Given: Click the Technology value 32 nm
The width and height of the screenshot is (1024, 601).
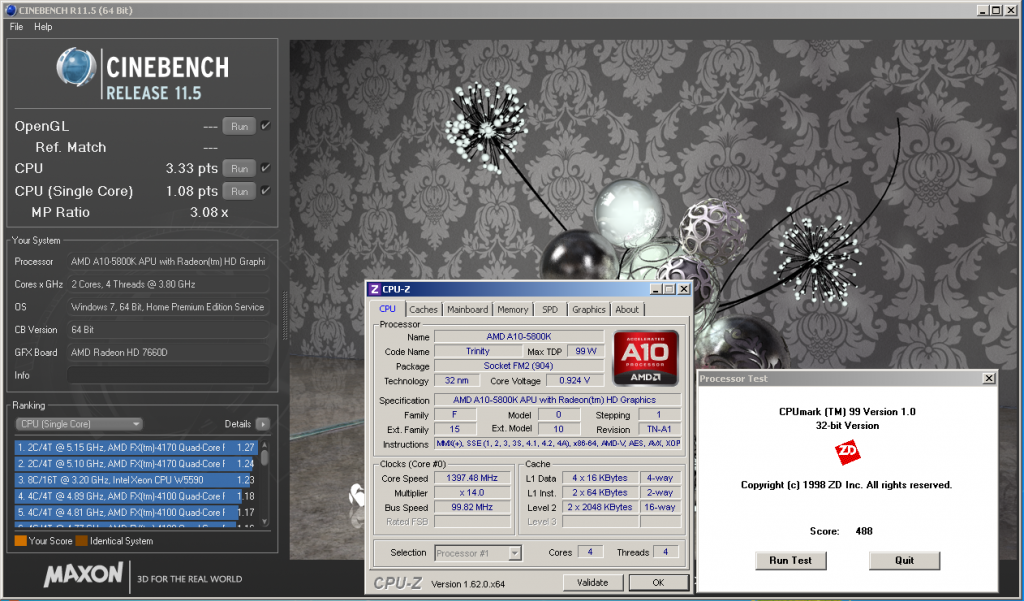Looking at the screenshot, I should (457, 380).
